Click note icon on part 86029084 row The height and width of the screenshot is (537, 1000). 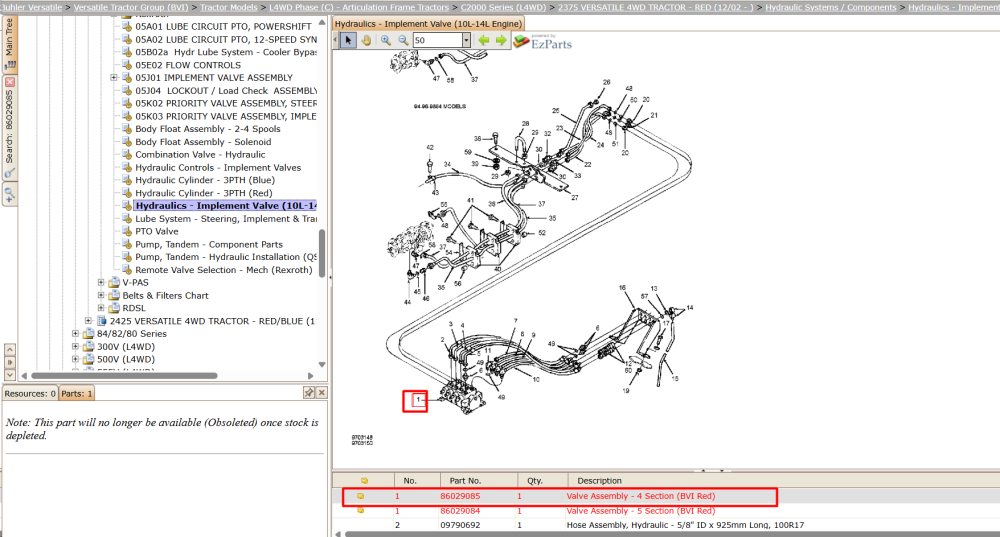pos(360,510)
